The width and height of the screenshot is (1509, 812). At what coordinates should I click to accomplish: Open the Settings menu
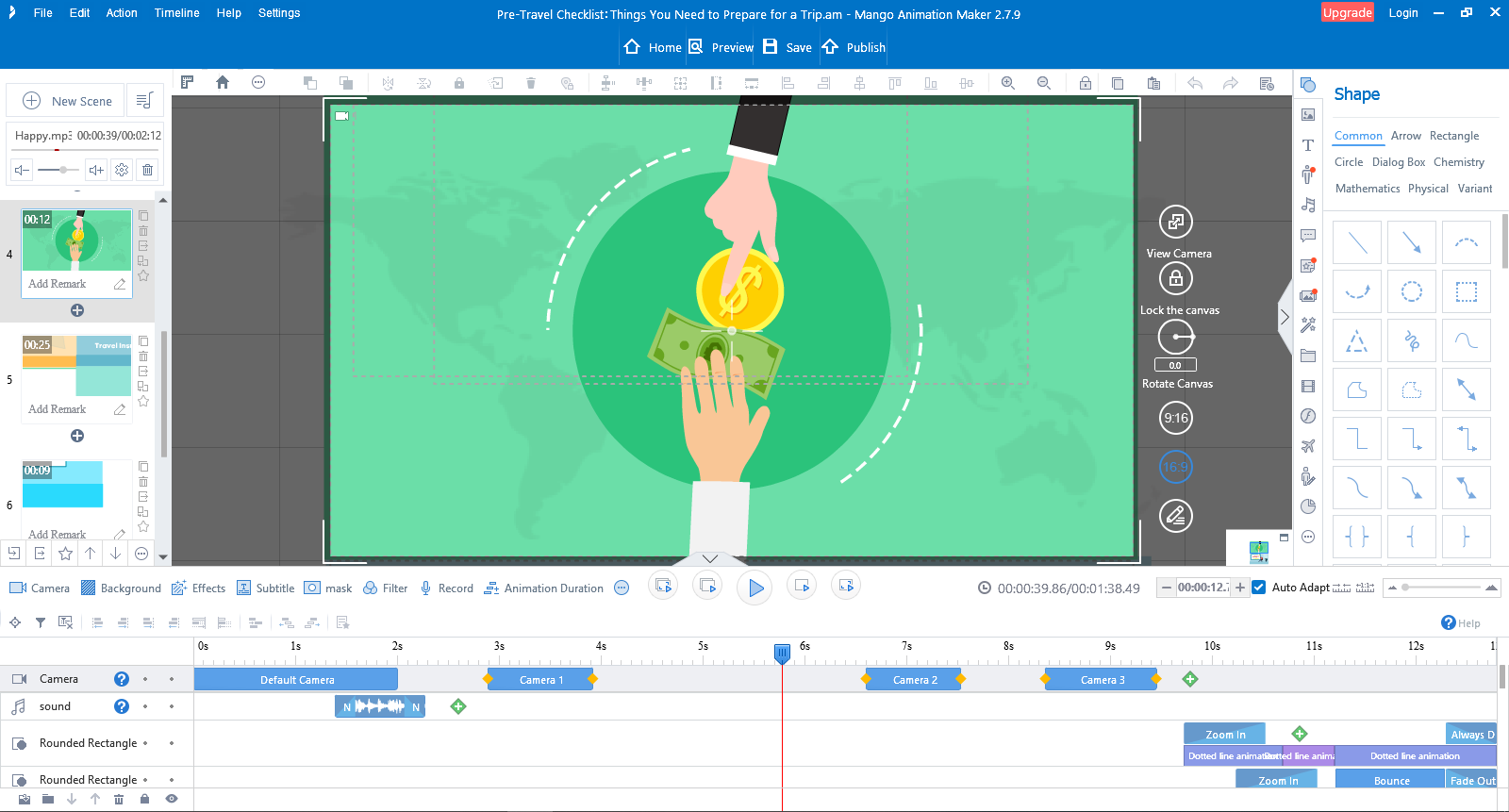279,13
